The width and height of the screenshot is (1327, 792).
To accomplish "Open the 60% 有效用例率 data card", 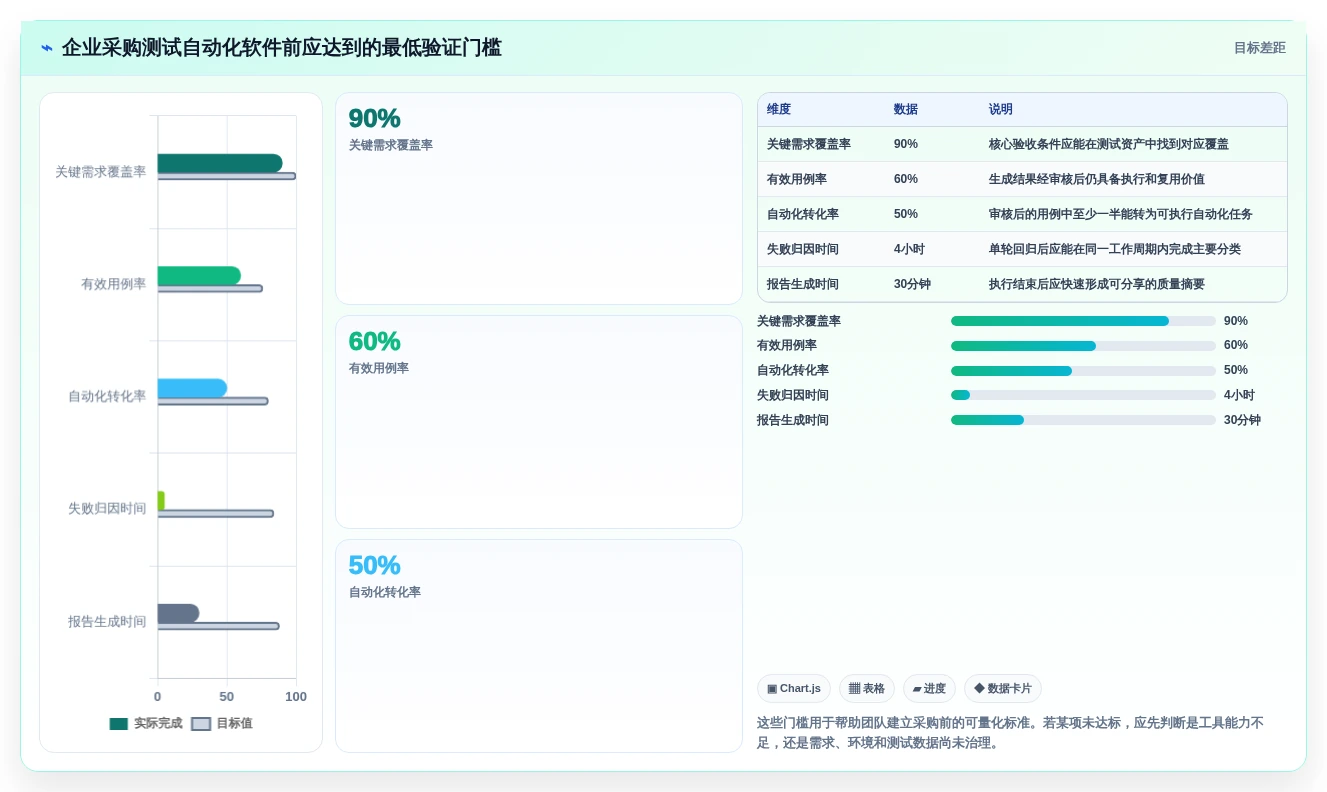I will point(539,422).
